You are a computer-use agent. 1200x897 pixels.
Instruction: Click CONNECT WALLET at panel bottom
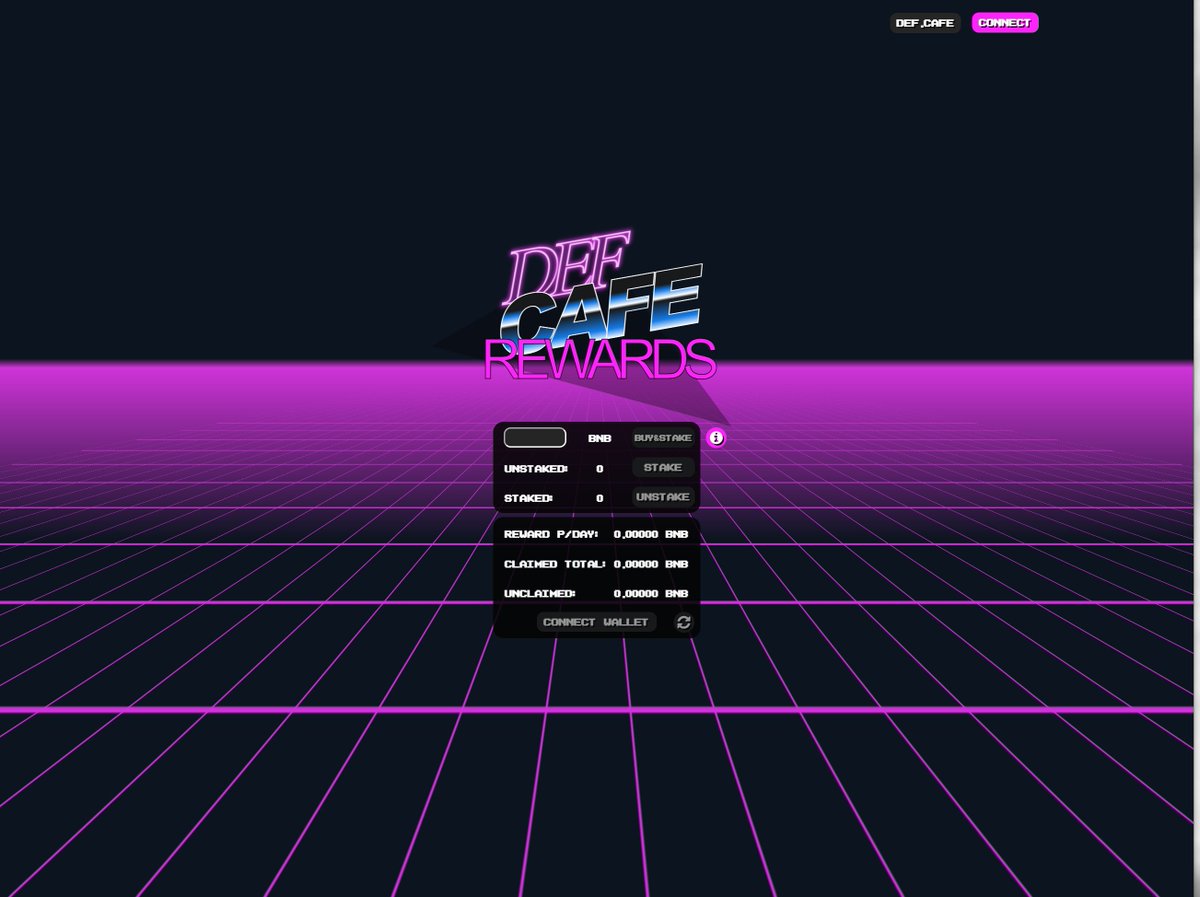(x=596, y=621)
